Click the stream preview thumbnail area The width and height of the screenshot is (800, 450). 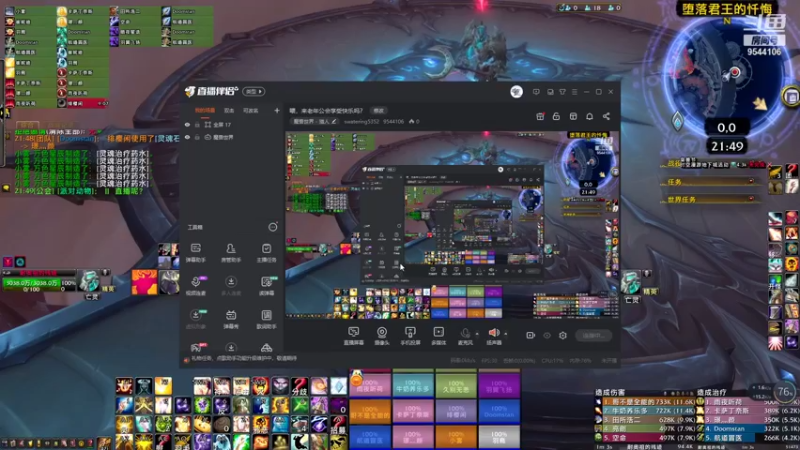point(452,226)
